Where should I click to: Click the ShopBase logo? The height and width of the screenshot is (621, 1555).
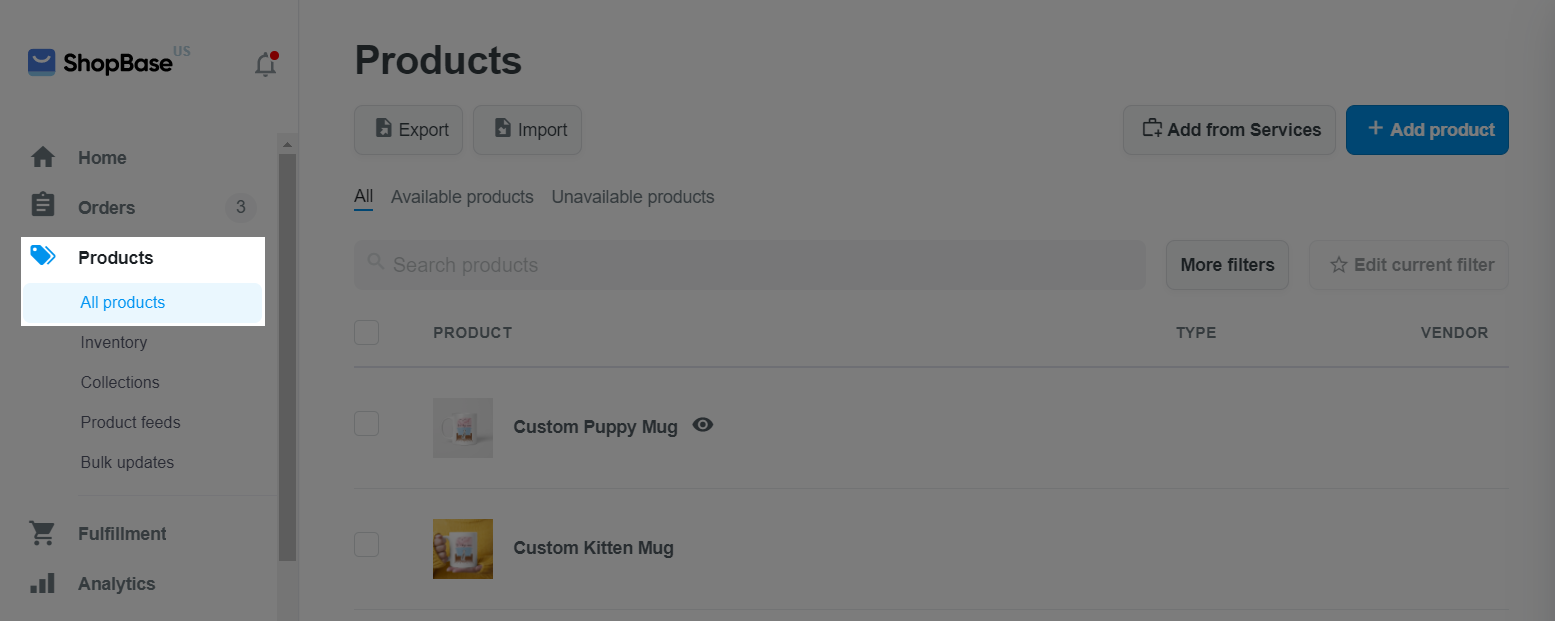coord(100,62)
